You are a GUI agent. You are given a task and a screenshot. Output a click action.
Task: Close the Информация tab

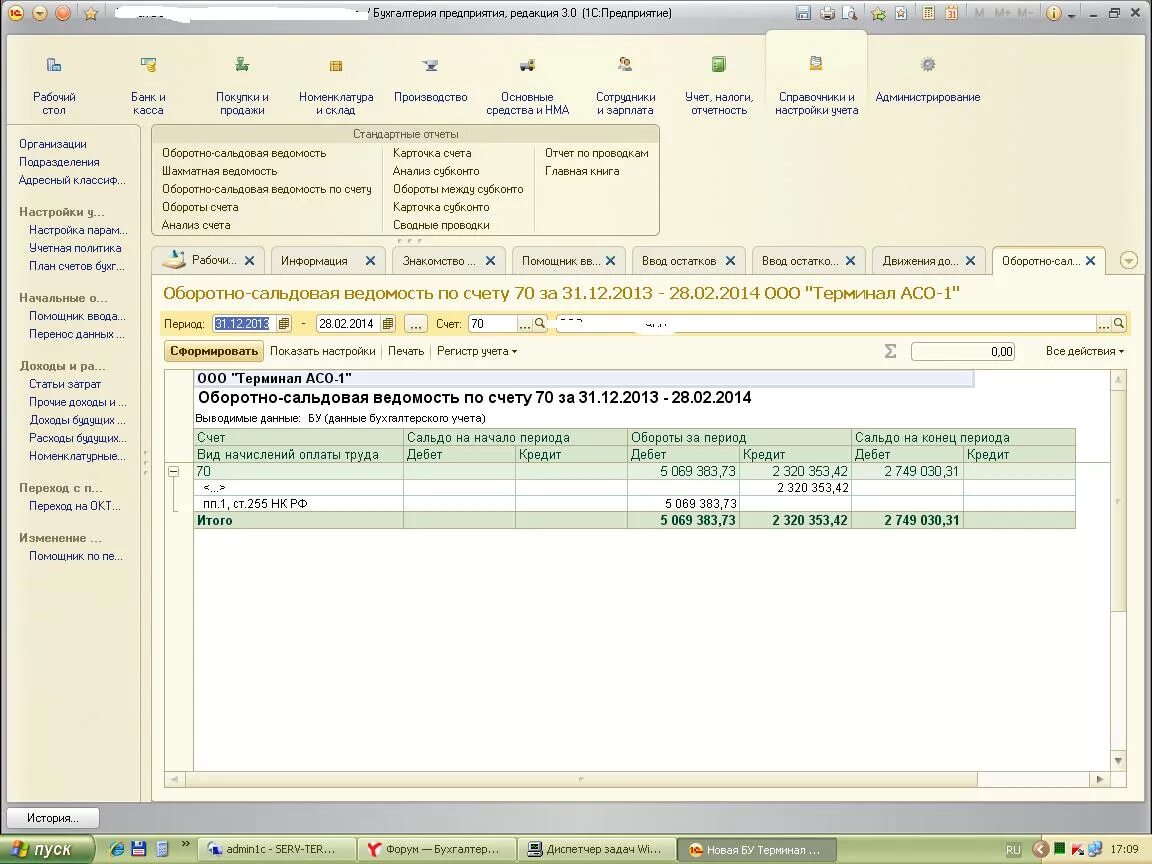tap(370, 261)
